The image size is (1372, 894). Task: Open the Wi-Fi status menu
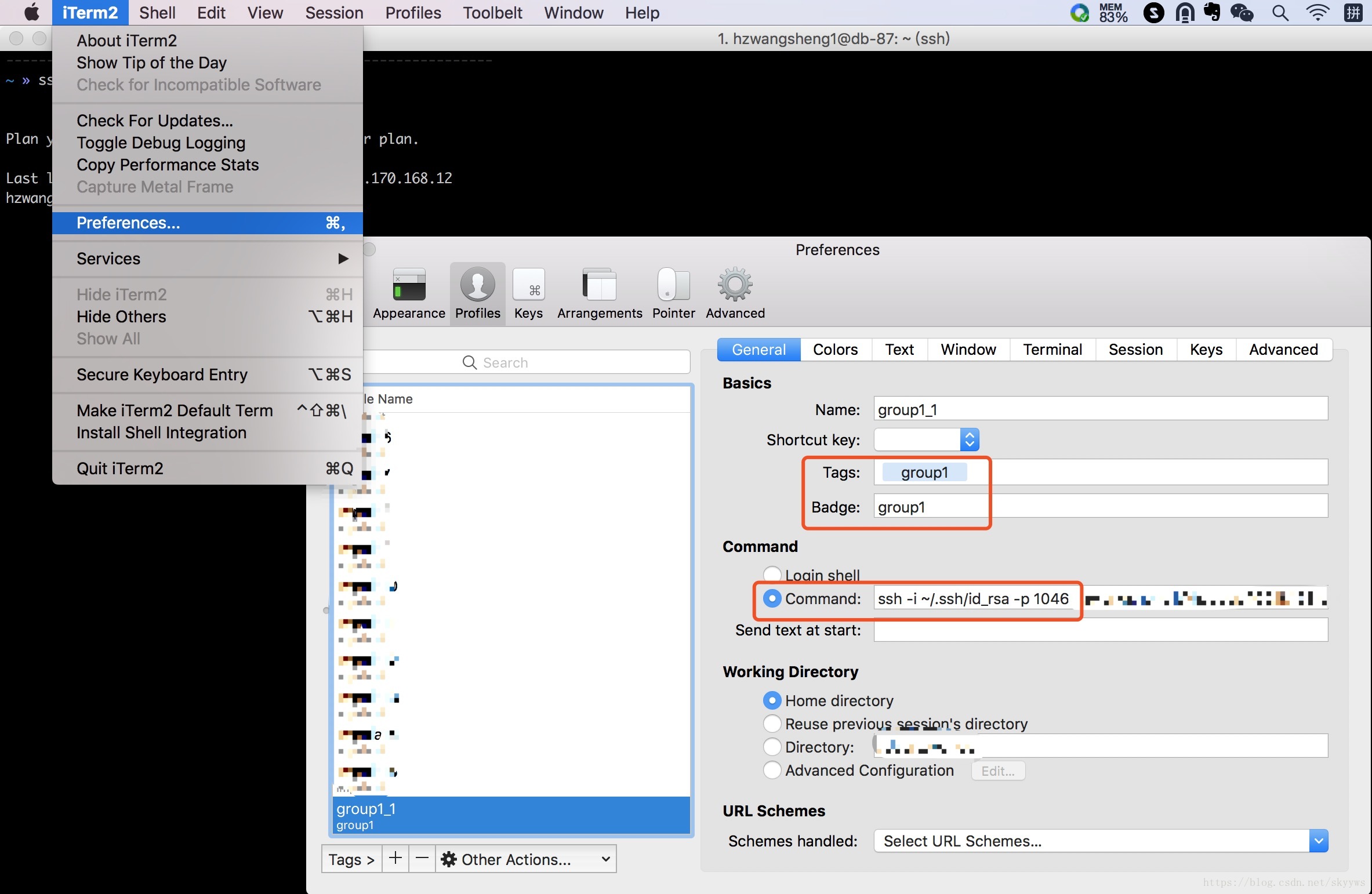pos(1317,12)
